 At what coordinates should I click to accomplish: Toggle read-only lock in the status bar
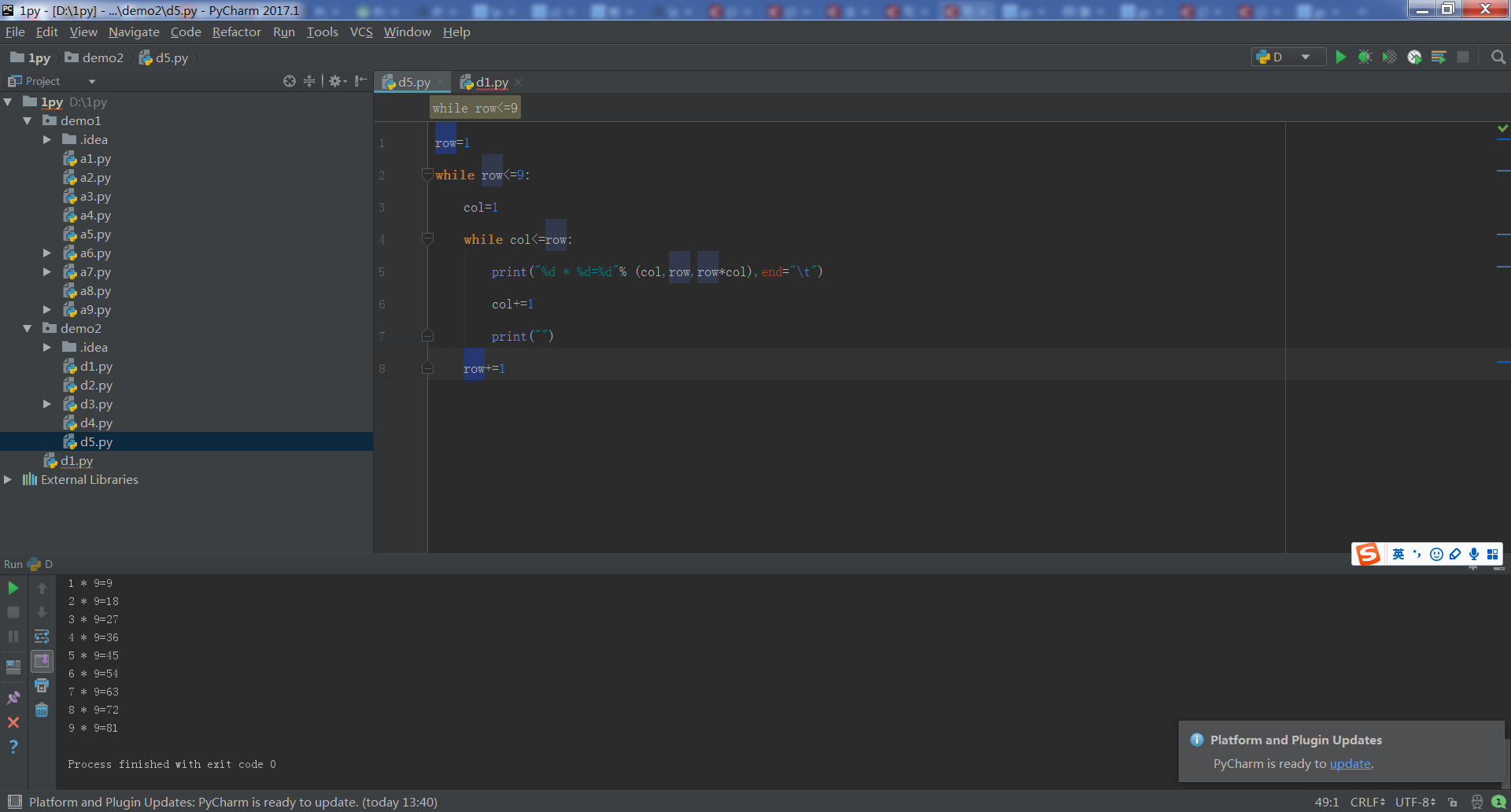tap(1453, 802)
